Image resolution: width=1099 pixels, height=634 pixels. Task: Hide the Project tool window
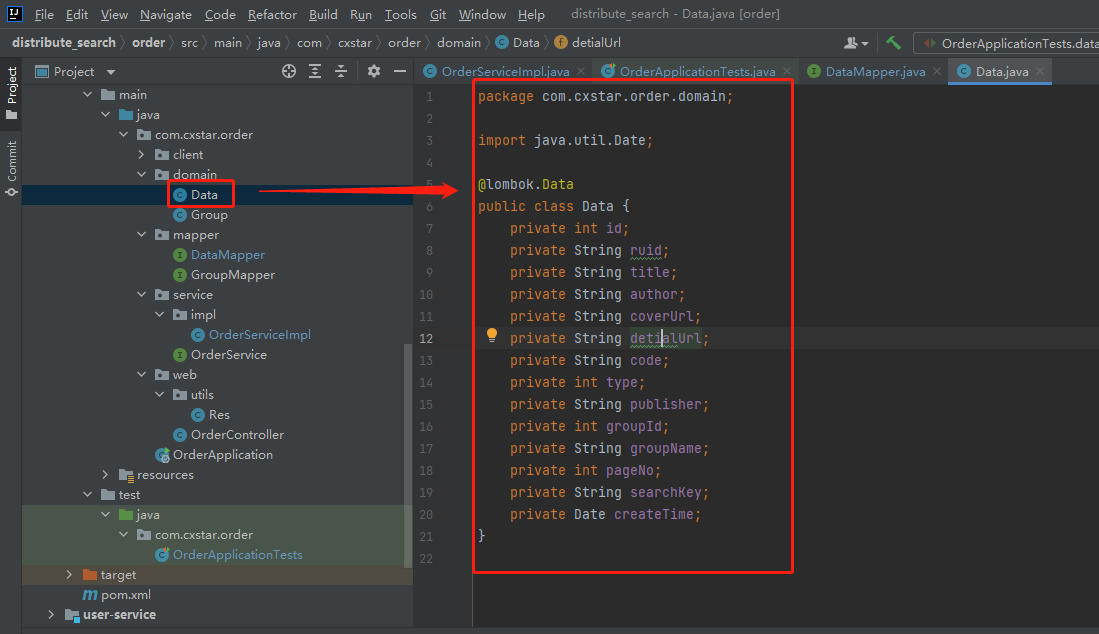pyautogui.click(x=400, y=71)
